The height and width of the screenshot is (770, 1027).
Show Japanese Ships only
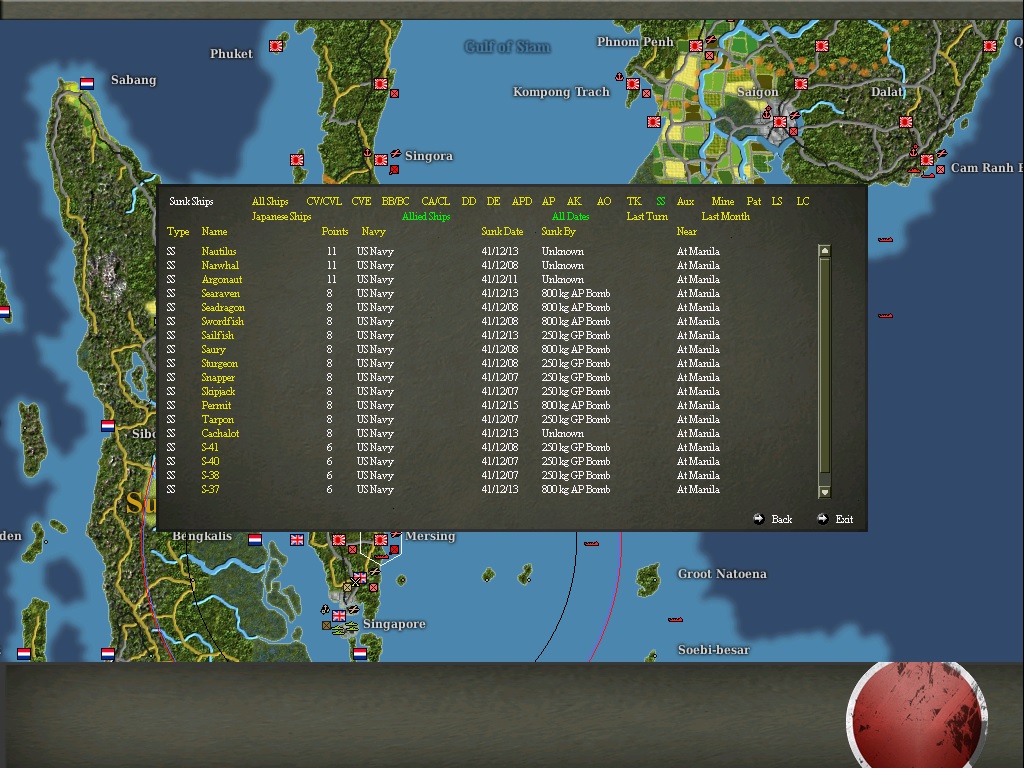click(x=282, y=217)
